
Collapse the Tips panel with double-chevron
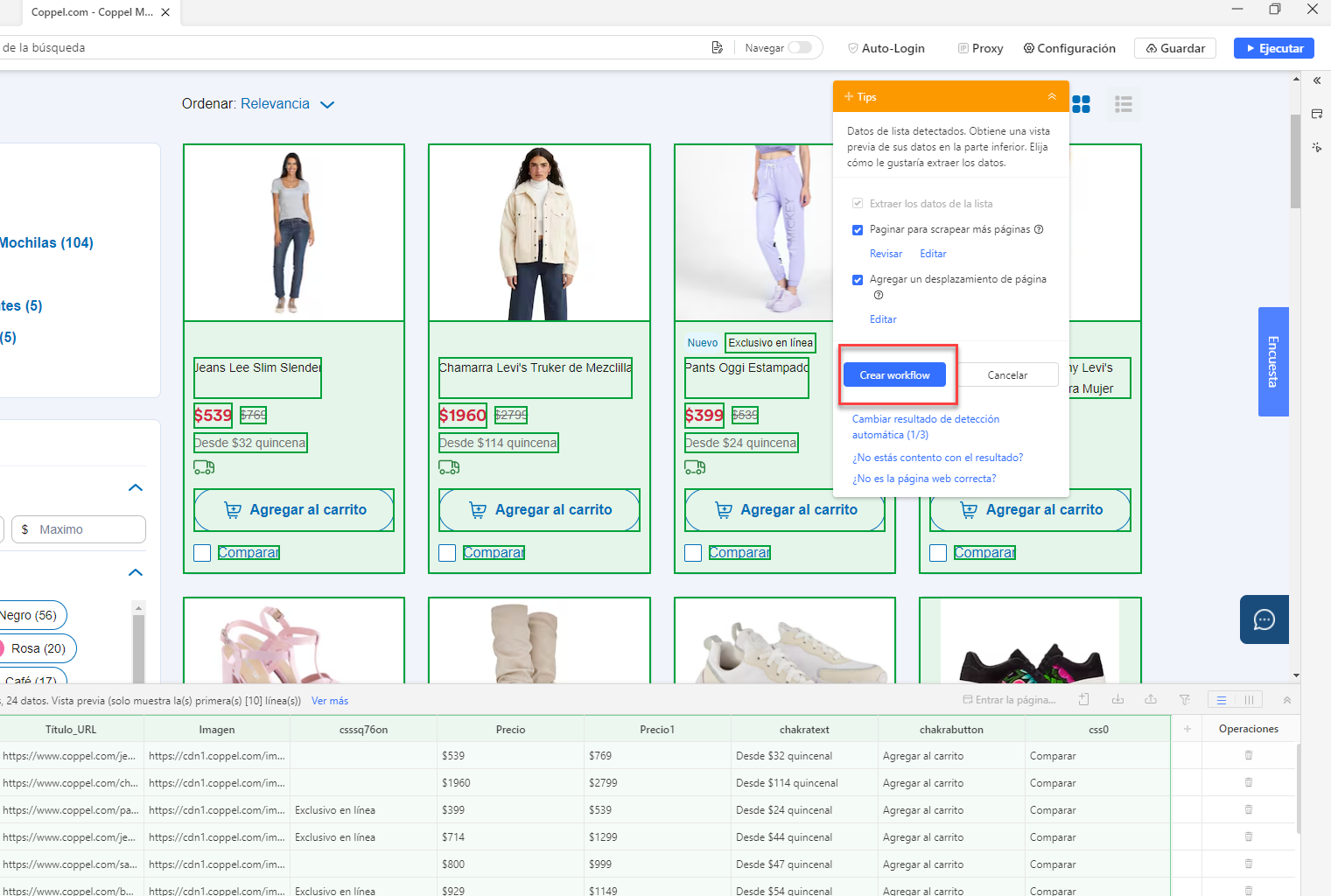click(x=1052, y=96)
